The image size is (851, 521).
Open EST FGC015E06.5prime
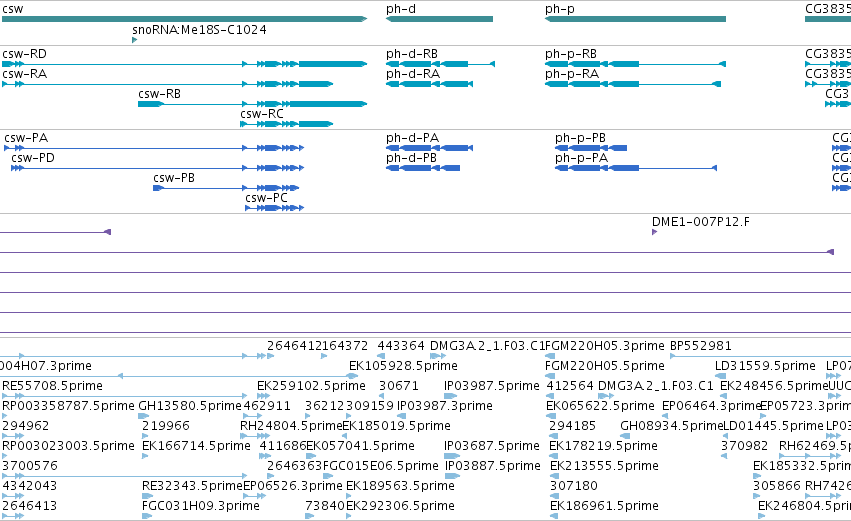tap(380, 467)
